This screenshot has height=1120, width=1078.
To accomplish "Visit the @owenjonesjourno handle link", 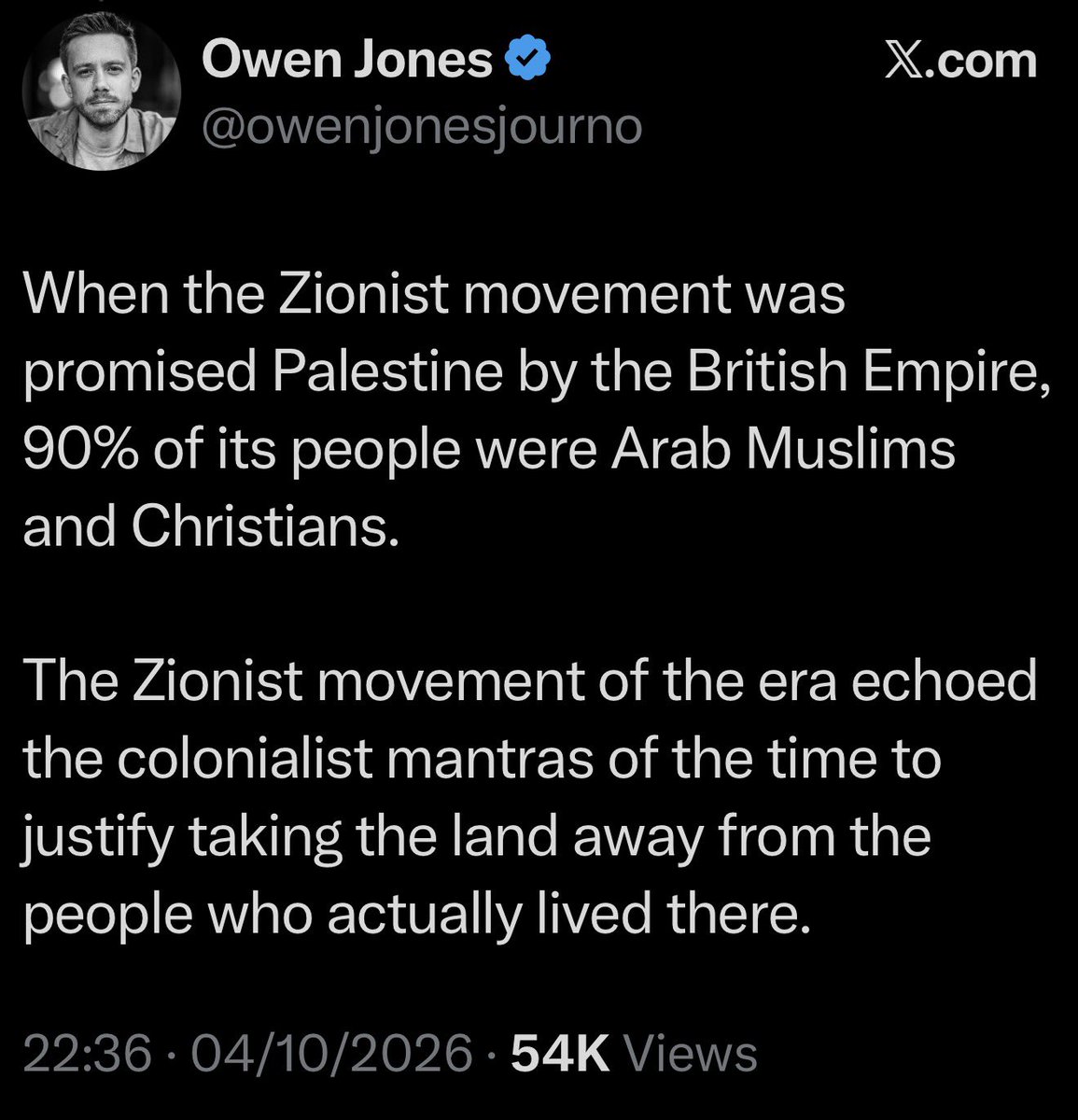I will click(x=422, y=128).
